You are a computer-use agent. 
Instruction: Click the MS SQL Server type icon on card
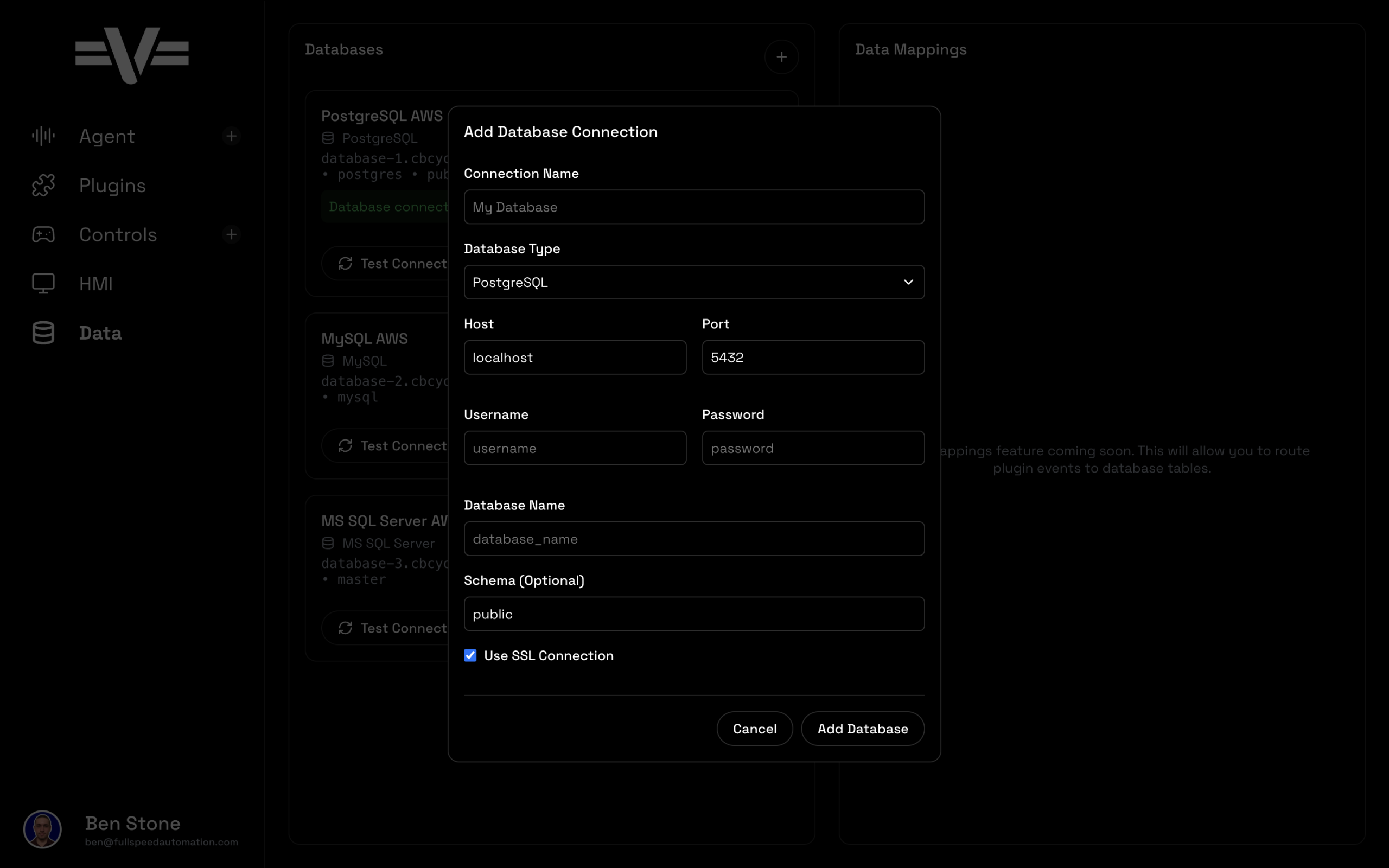click(x=328, y=542)
